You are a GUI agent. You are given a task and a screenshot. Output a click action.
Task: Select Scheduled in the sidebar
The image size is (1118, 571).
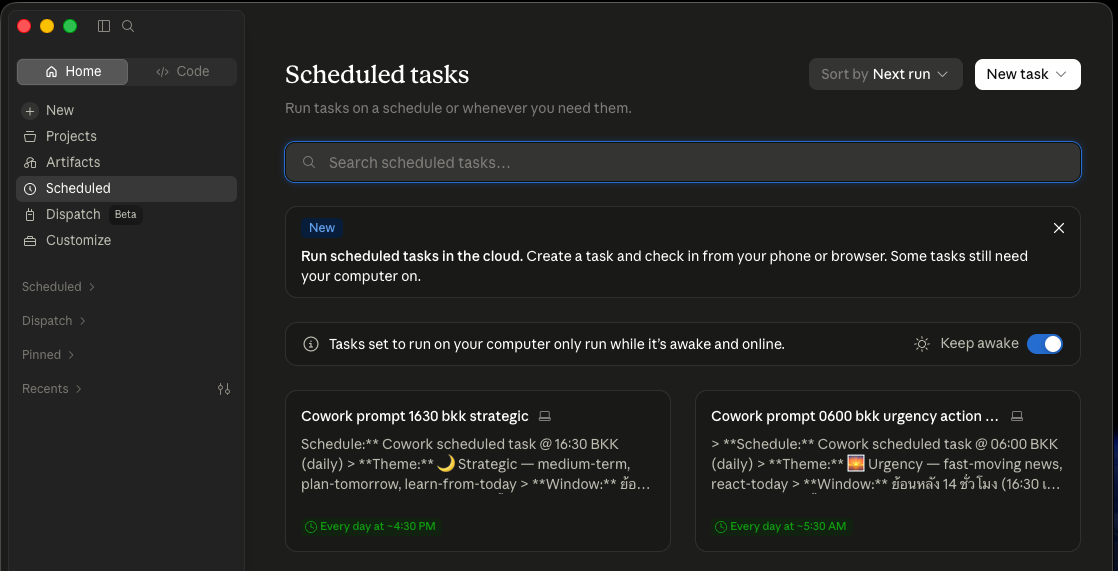[x=126, y=188]
